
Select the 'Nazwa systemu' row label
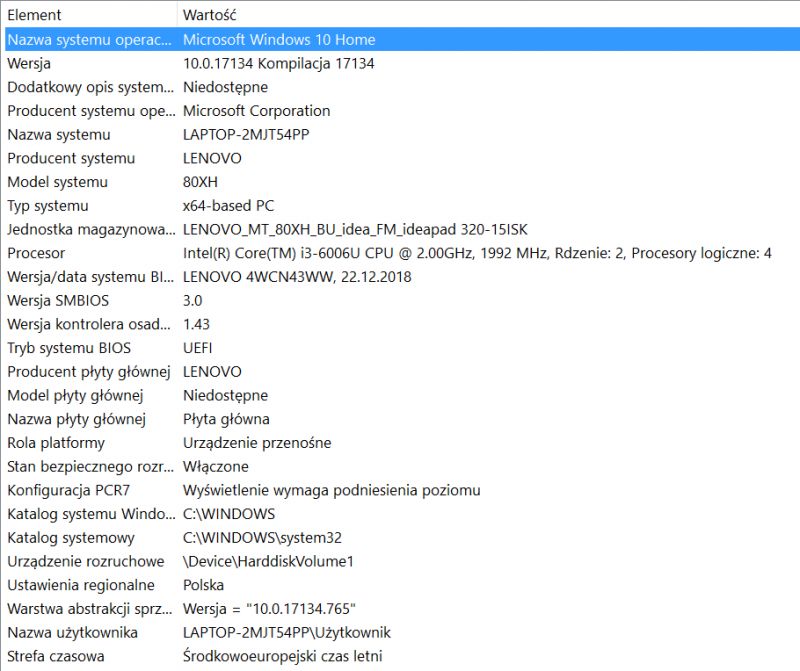(59, 135)
